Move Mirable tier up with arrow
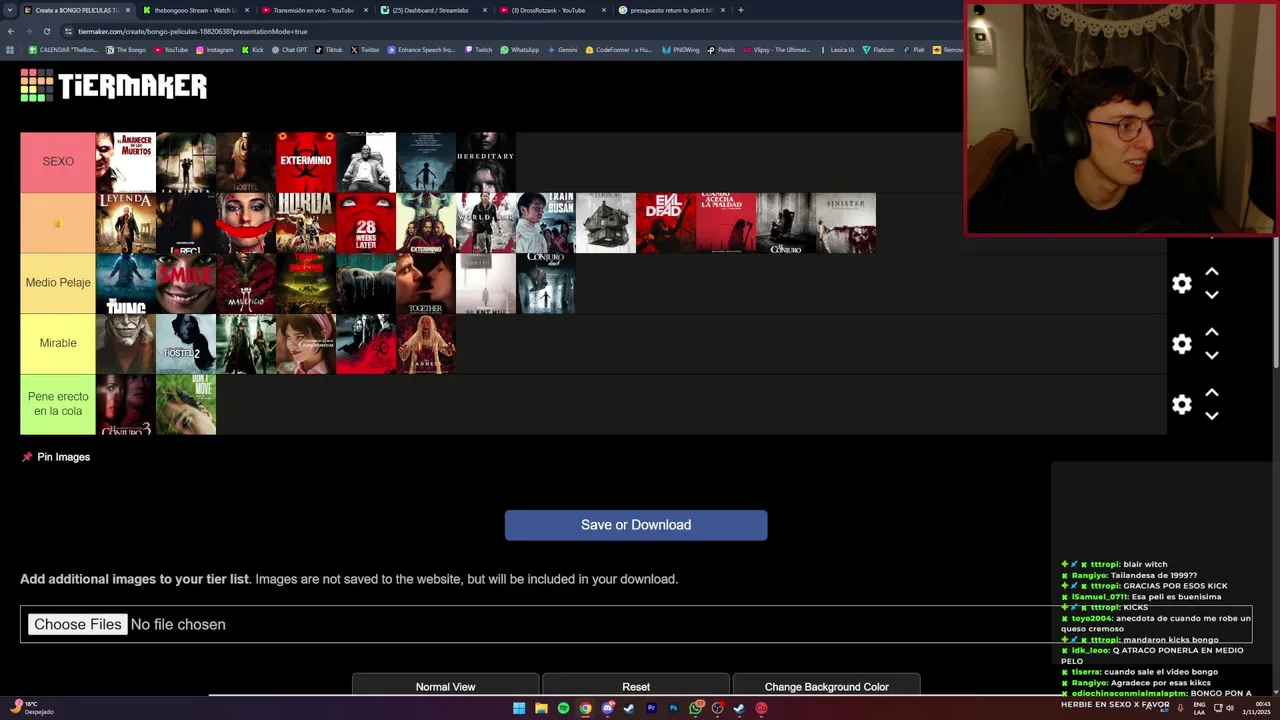This screenshot has width=1280, height=720. [1212, 332]
